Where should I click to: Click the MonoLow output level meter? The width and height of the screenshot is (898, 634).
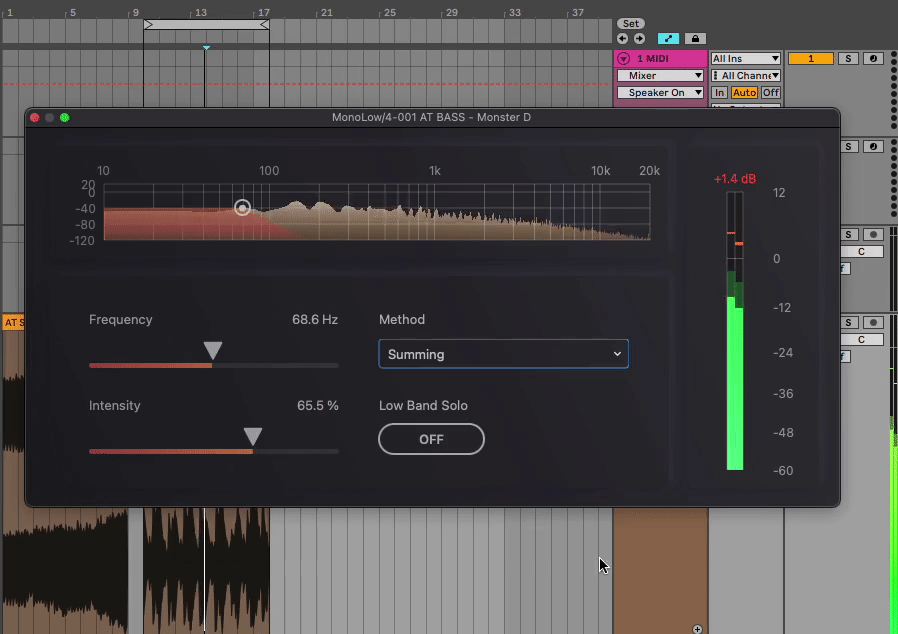(x=735, y=331)
